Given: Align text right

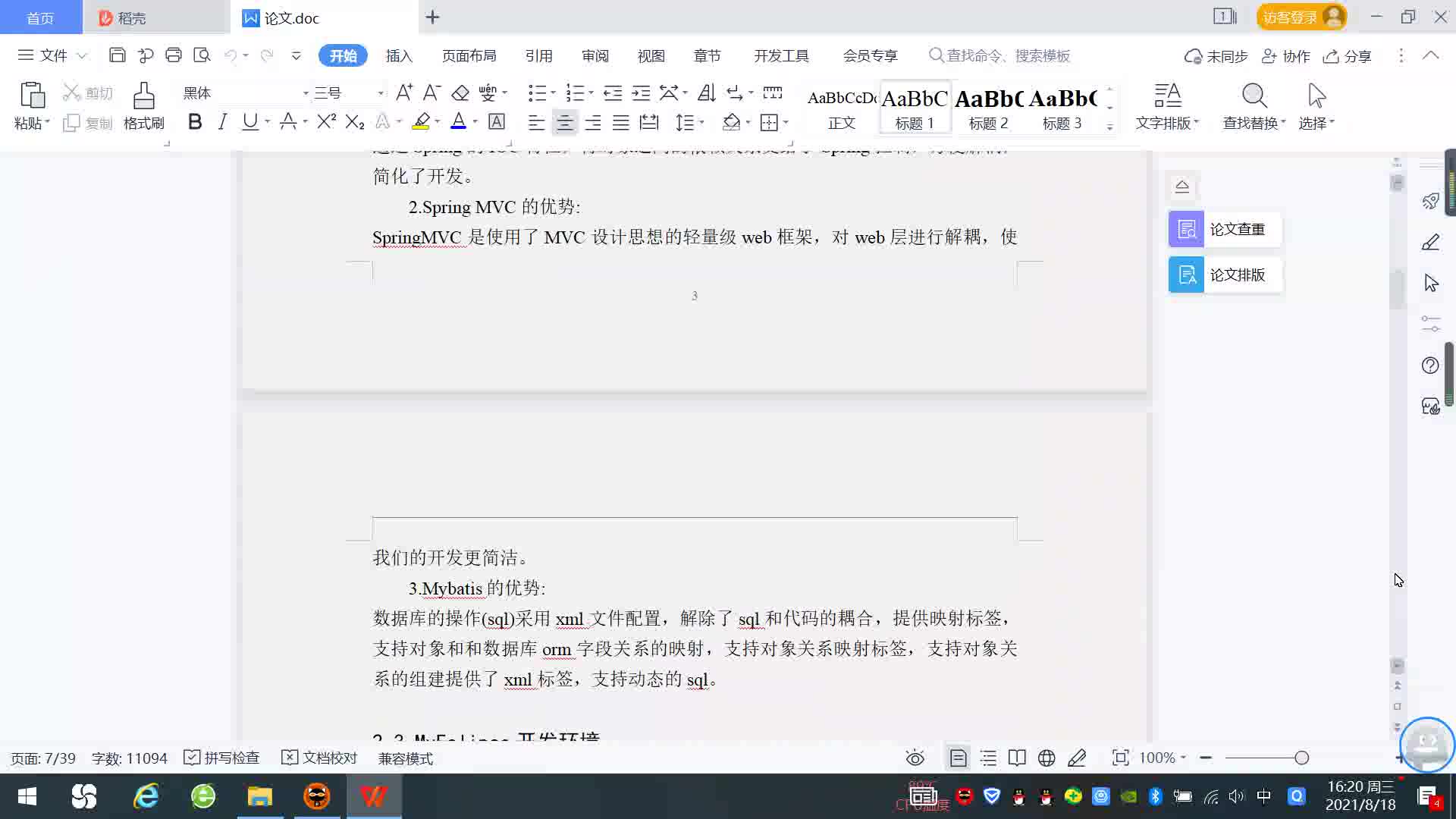Looking at the screenshot, I should click(592, 122).
